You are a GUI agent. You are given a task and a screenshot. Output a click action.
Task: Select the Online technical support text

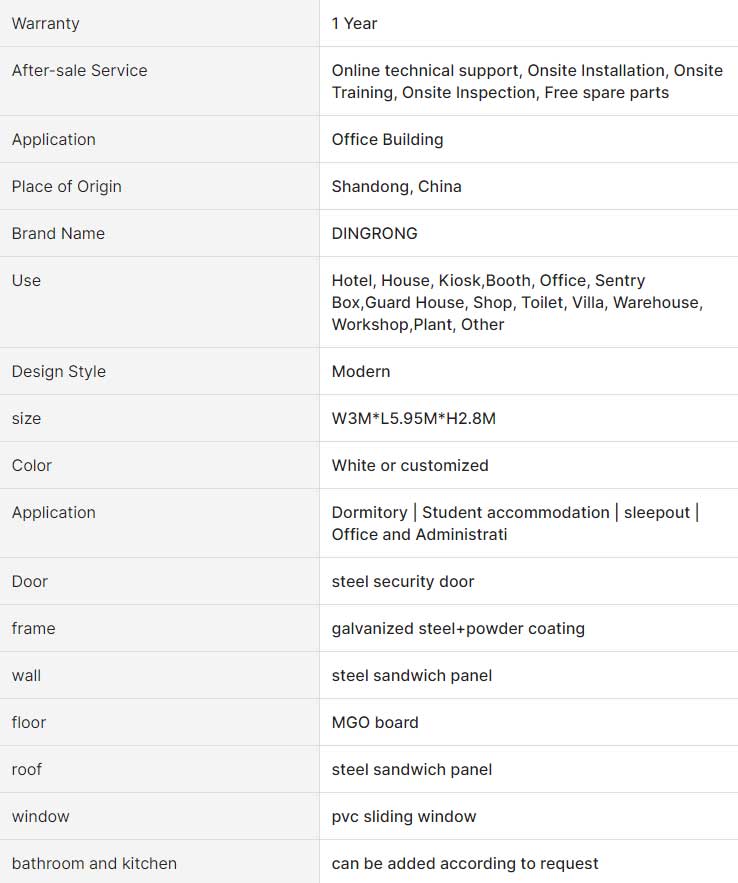pyautogui.click(x=425, y=70)
